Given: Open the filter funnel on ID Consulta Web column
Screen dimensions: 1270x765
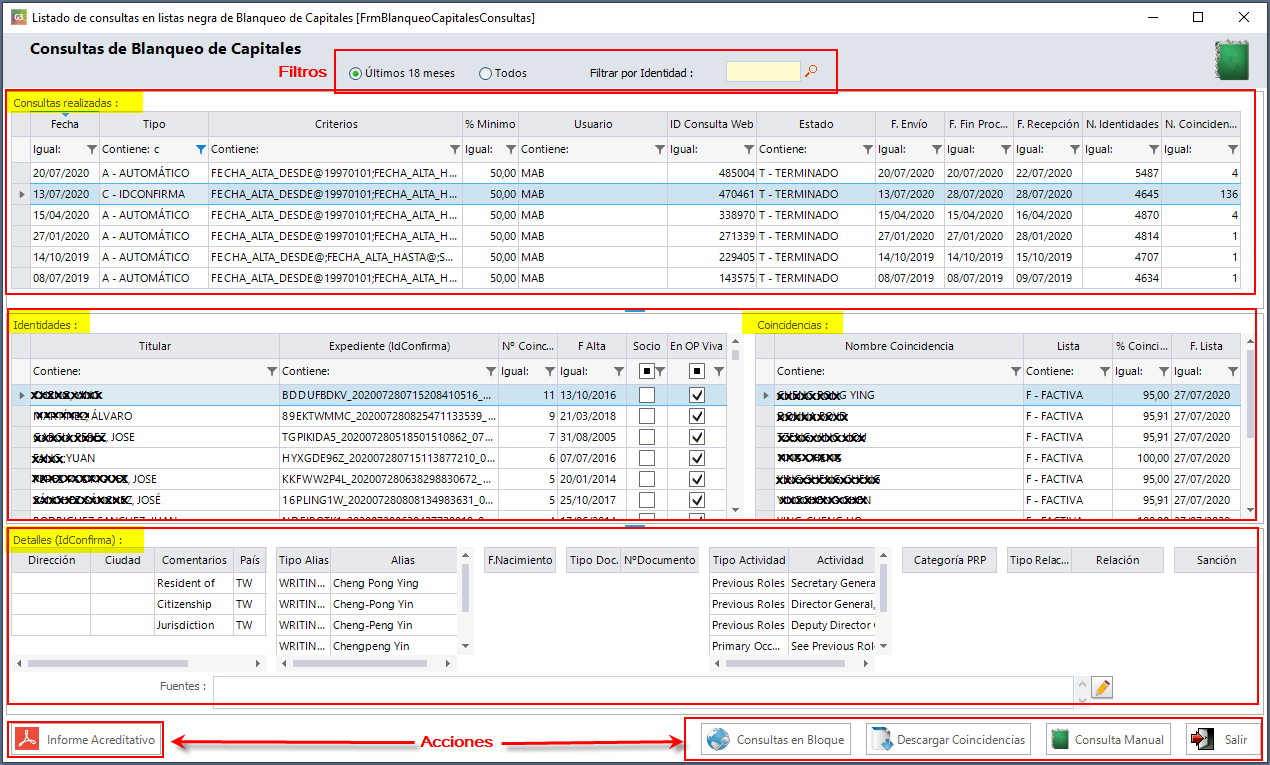Looking at the screenshot, I should [749, 149].
